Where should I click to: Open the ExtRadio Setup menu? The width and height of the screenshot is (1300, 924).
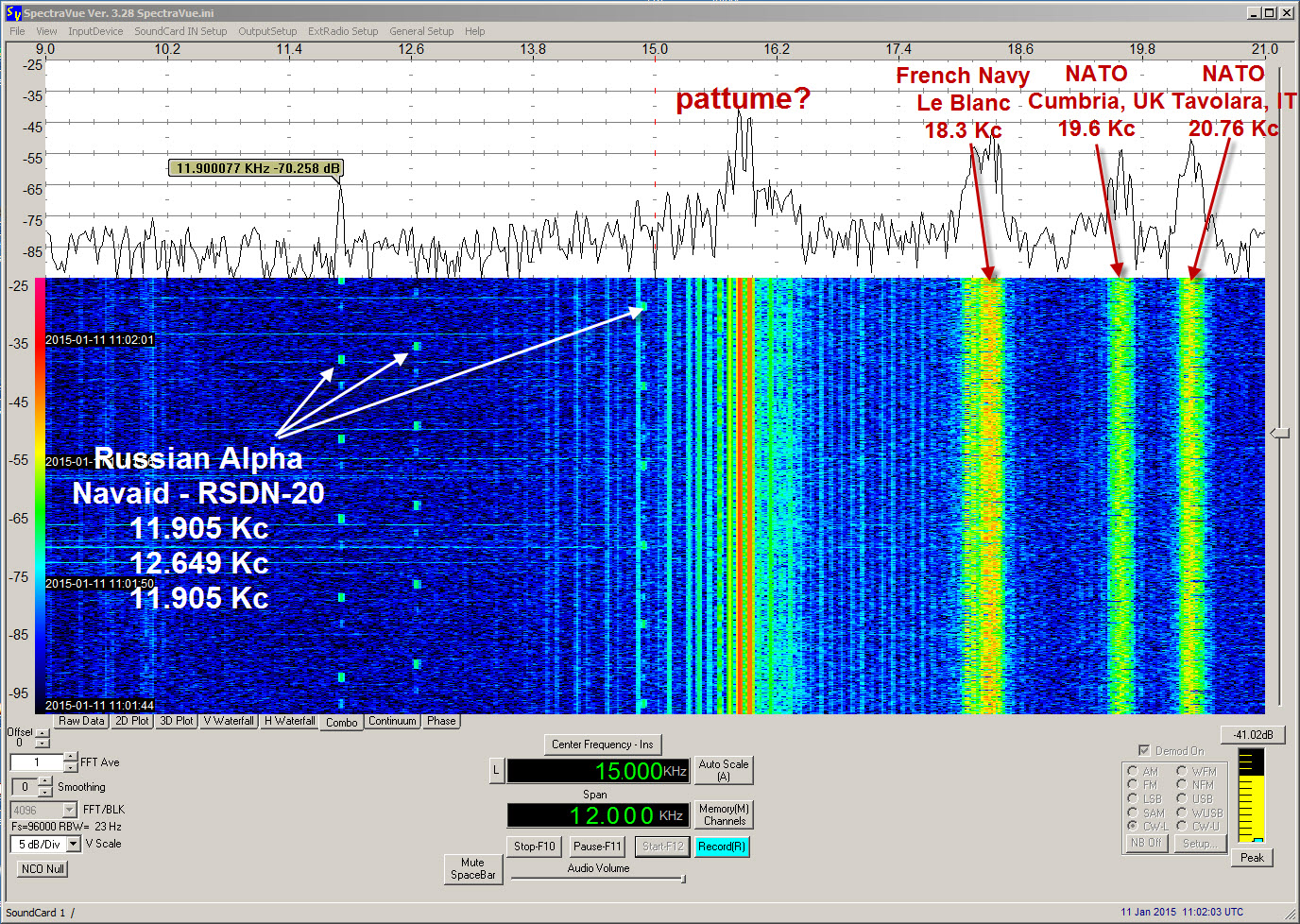[343, 31]
